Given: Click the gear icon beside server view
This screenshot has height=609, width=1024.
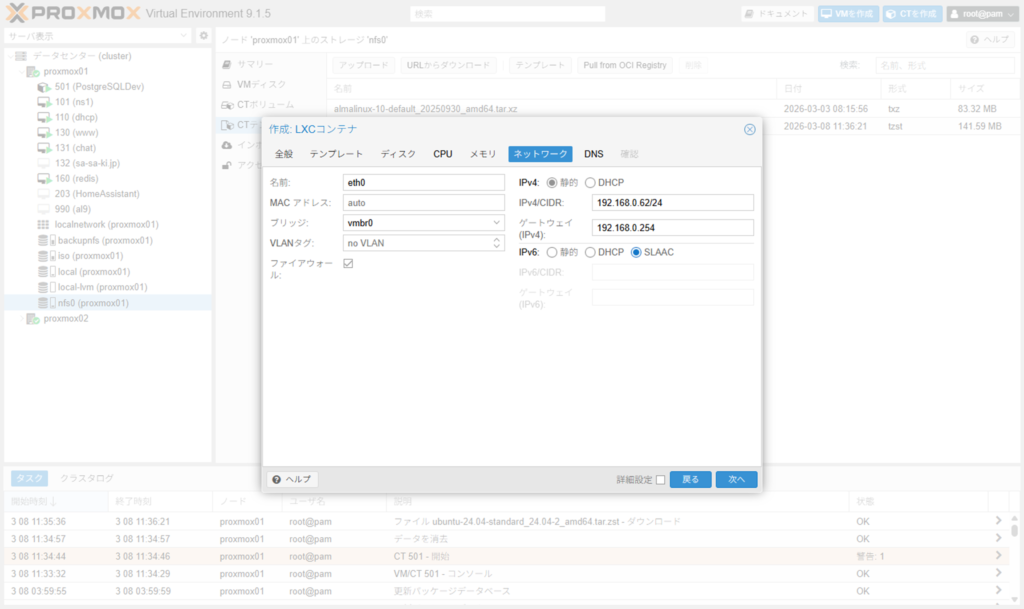Looking at the screenshot, I should click(204, 36).
